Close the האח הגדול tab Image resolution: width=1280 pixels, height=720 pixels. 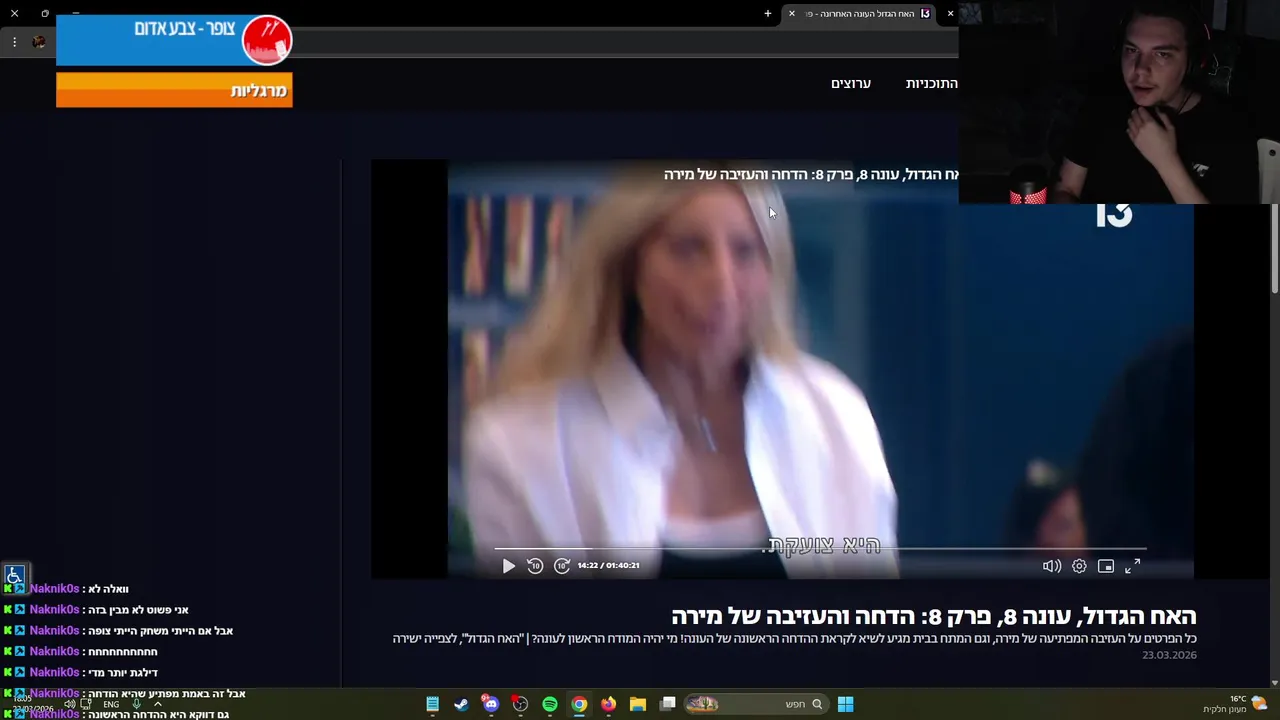(x=792, y=14)
